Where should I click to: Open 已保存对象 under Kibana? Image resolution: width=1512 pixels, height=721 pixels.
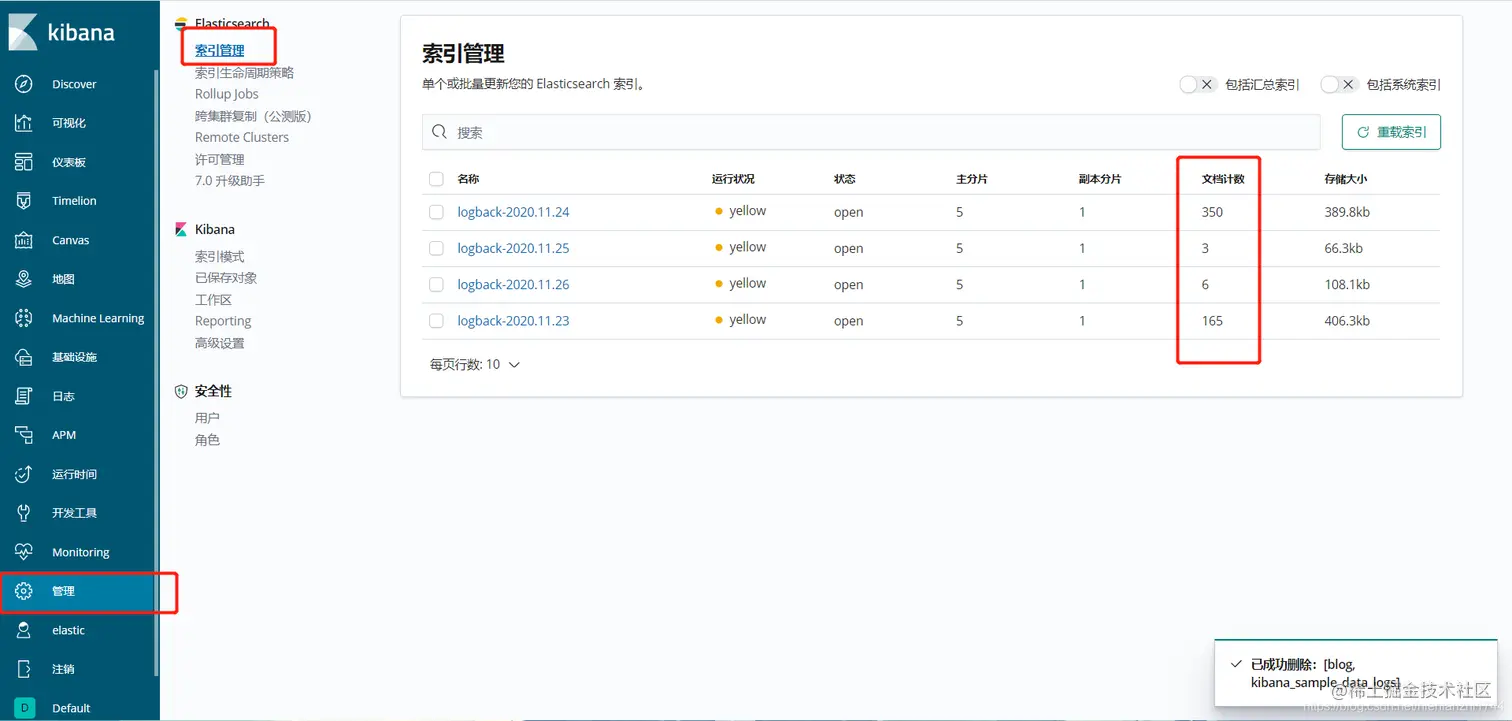click(226, 278)
